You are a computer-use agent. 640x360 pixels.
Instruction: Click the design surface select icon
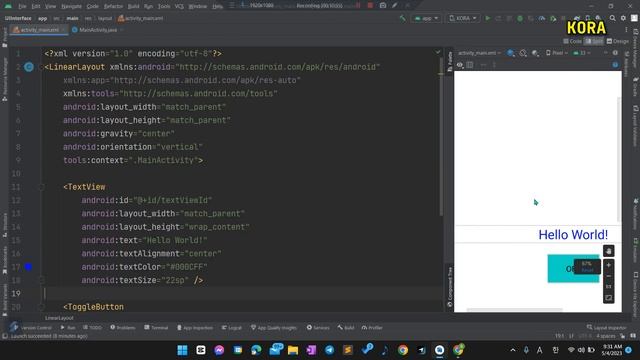pos(511,53)
